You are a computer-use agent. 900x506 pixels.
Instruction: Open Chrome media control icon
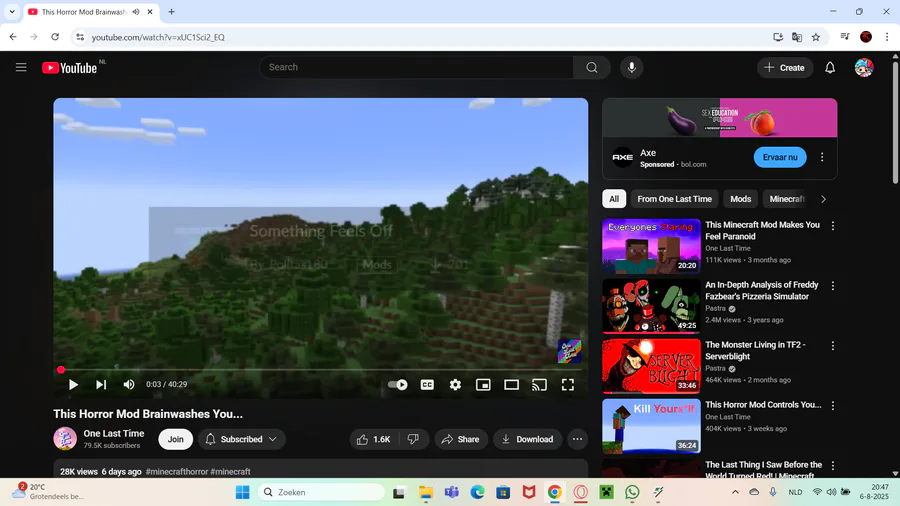click(x=845, y=37)
